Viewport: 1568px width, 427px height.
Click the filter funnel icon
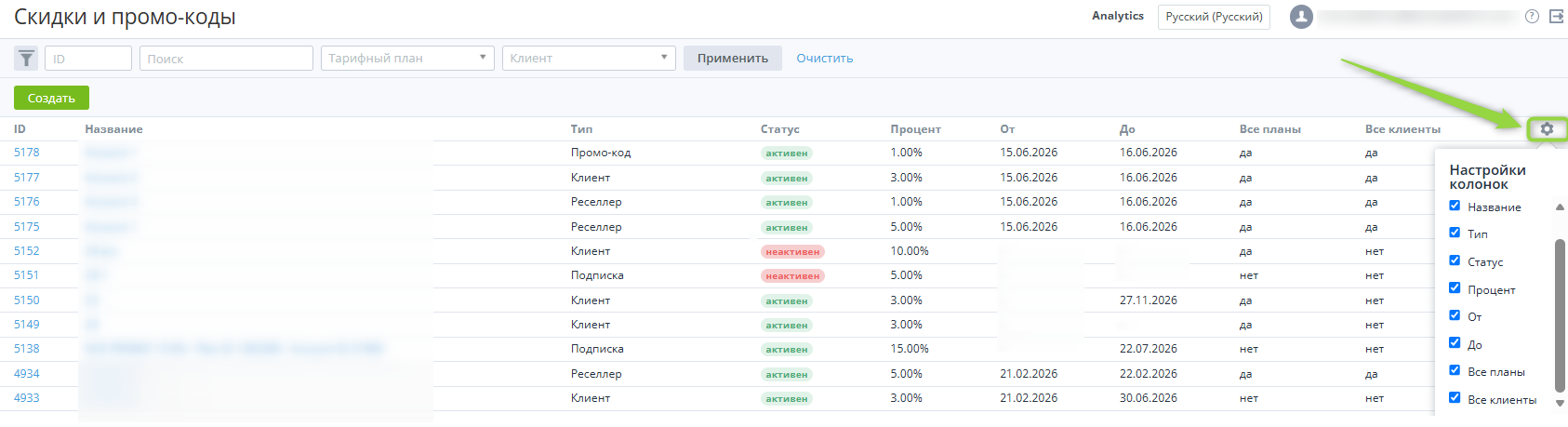point(26,59)
